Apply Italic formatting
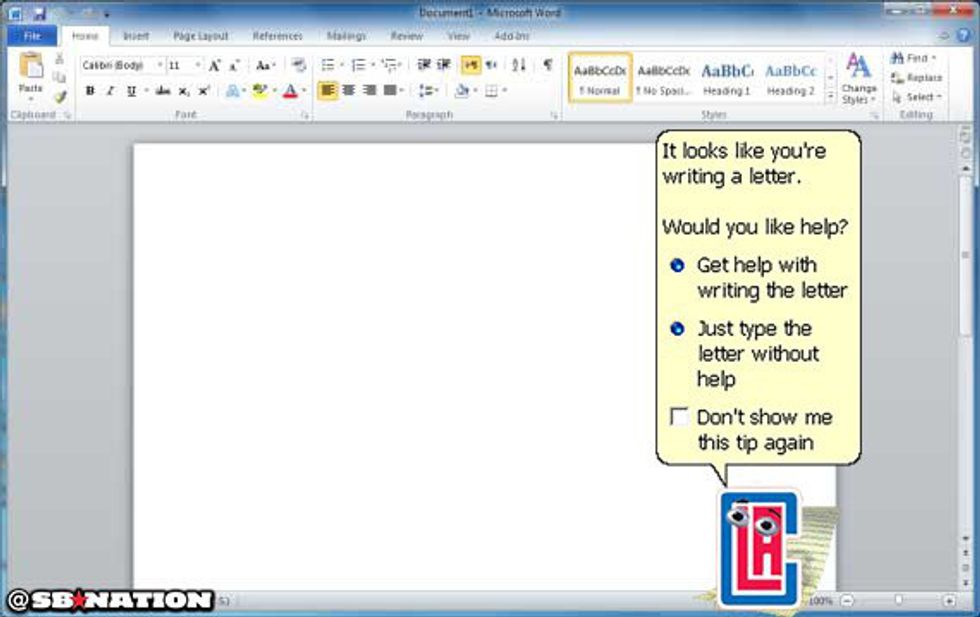Screen dimensions: 980x617 click(x=110, y=91)
